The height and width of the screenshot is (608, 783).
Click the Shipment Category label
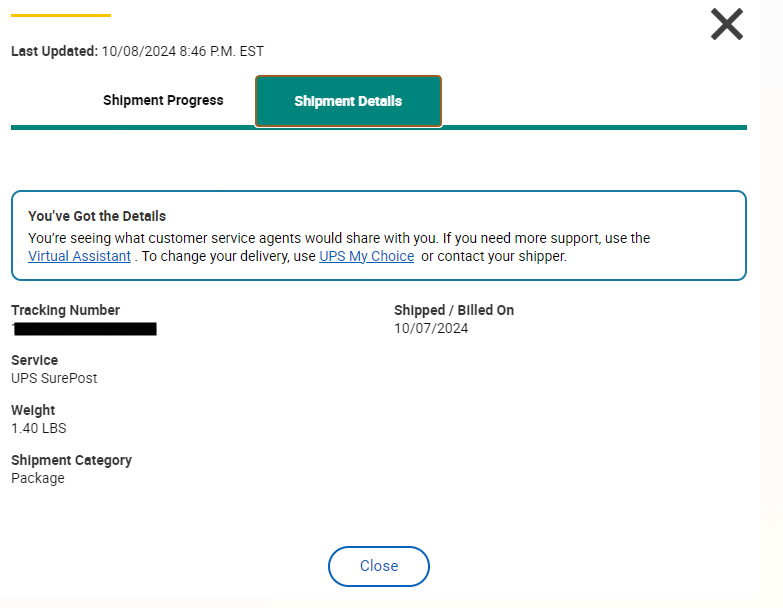tap(71, 460)
